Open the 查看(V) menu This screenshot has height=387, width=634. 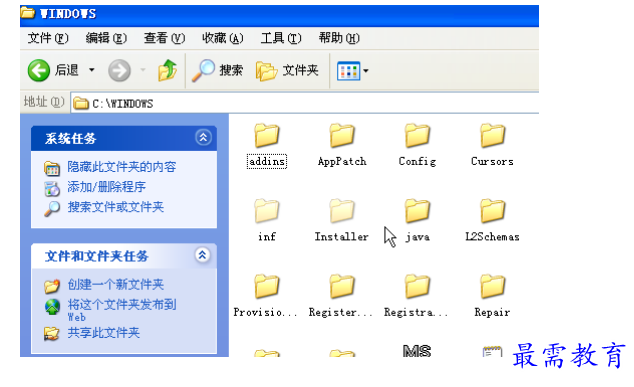point(165,38)
